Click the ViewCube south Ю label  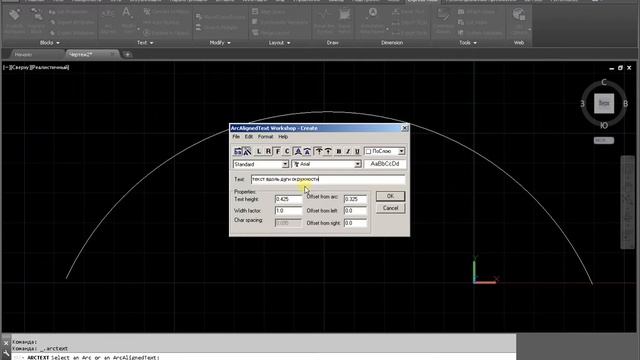coord(604,126)
